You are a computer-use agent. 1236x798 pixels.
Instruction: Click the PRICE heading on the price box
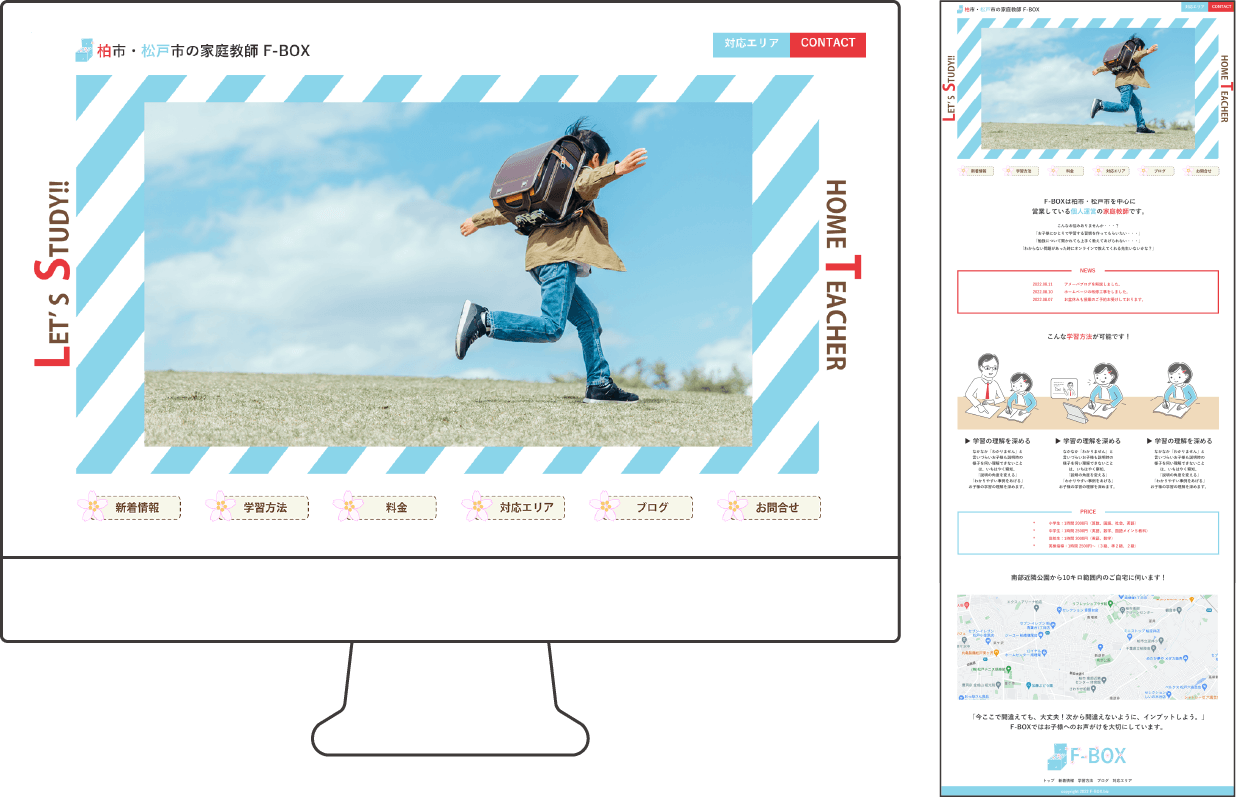pos(1088,512)
